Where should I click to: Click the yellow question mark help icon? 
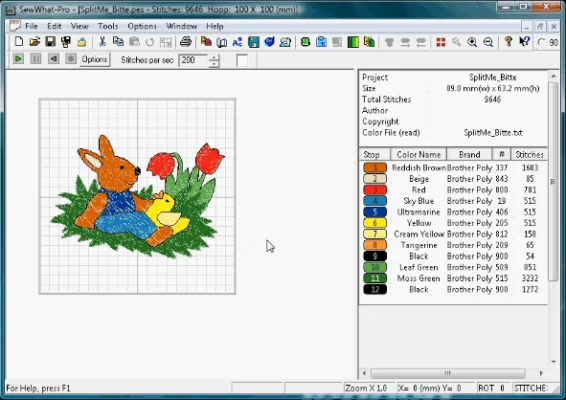coord(508,42)
